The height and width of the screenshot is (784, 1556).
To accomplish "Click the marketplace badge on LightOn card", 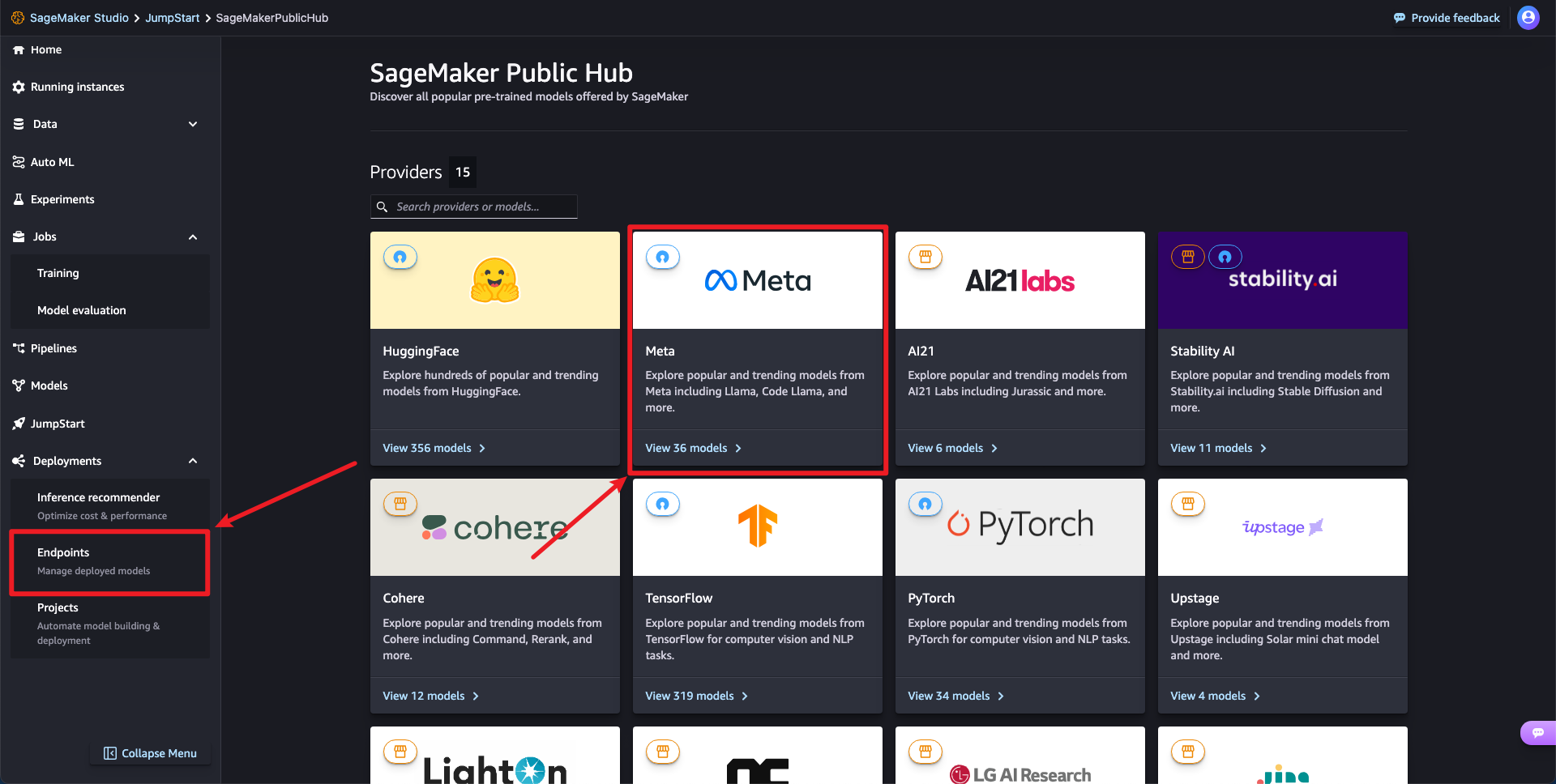I will pos(400,752).
